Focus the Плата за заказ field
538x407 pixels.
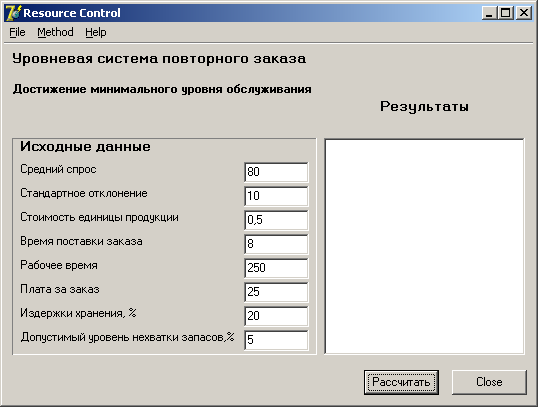276,292
